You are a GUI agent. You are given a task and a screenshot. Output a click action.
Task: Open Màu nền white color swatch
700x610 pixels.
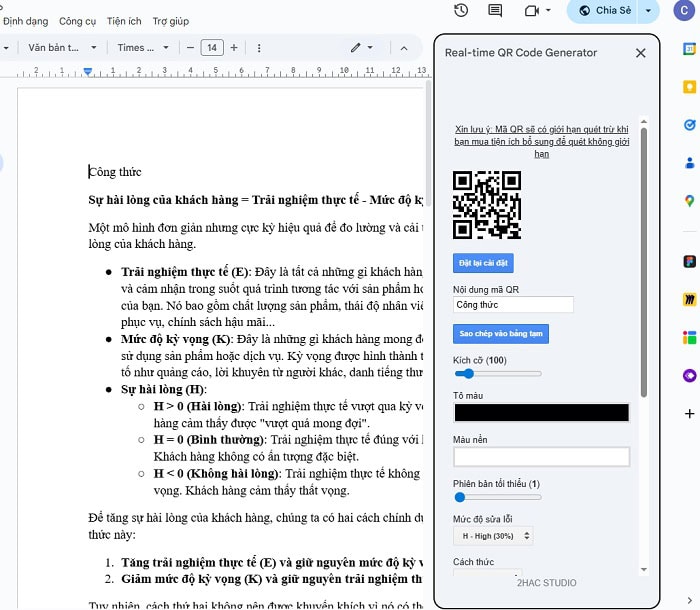tap(542, 457)
